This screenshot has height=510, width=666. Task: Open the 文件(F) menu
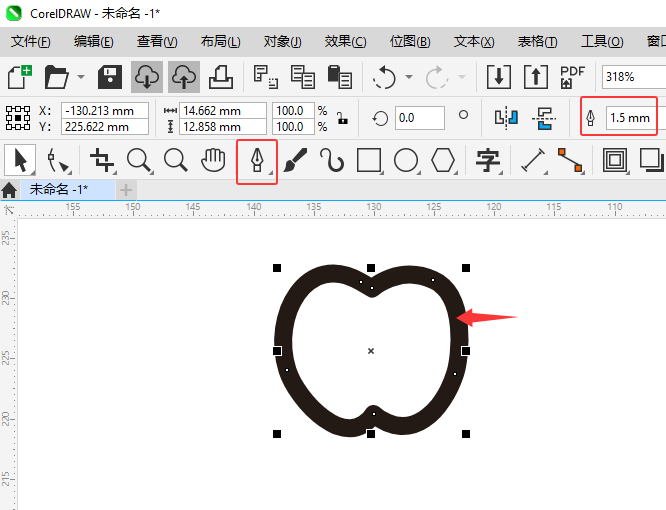[x=31, y=41]
